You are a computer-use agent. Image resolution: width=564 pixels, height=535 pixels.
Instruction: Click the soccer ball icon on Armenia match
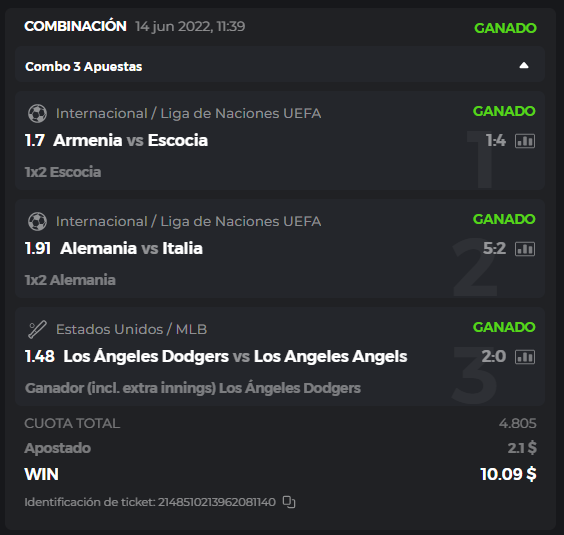37,113
